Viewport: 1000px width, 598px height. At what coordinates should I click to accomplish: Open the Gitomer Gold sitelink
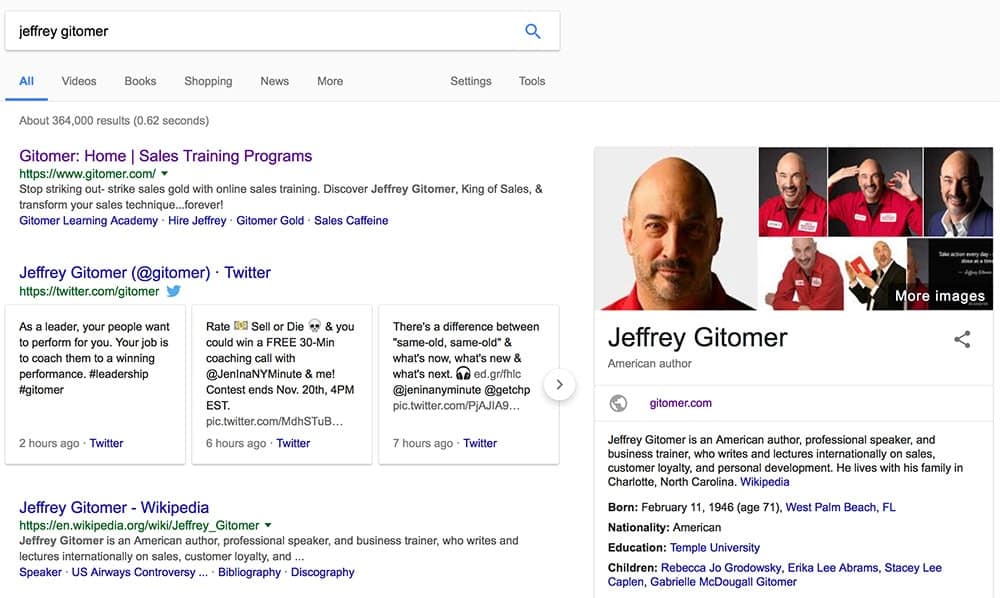pyautogui.click(x=270, y=221)
